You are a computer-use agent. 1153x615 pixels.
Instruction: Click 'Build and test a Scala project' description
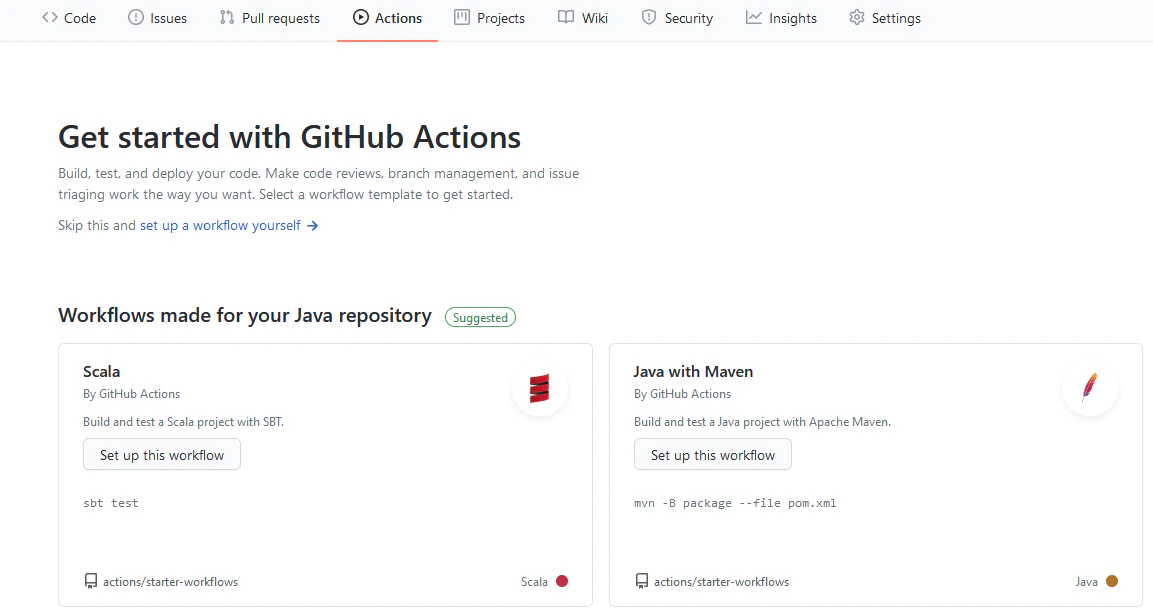pyautogui.click(x=183, y=422)
